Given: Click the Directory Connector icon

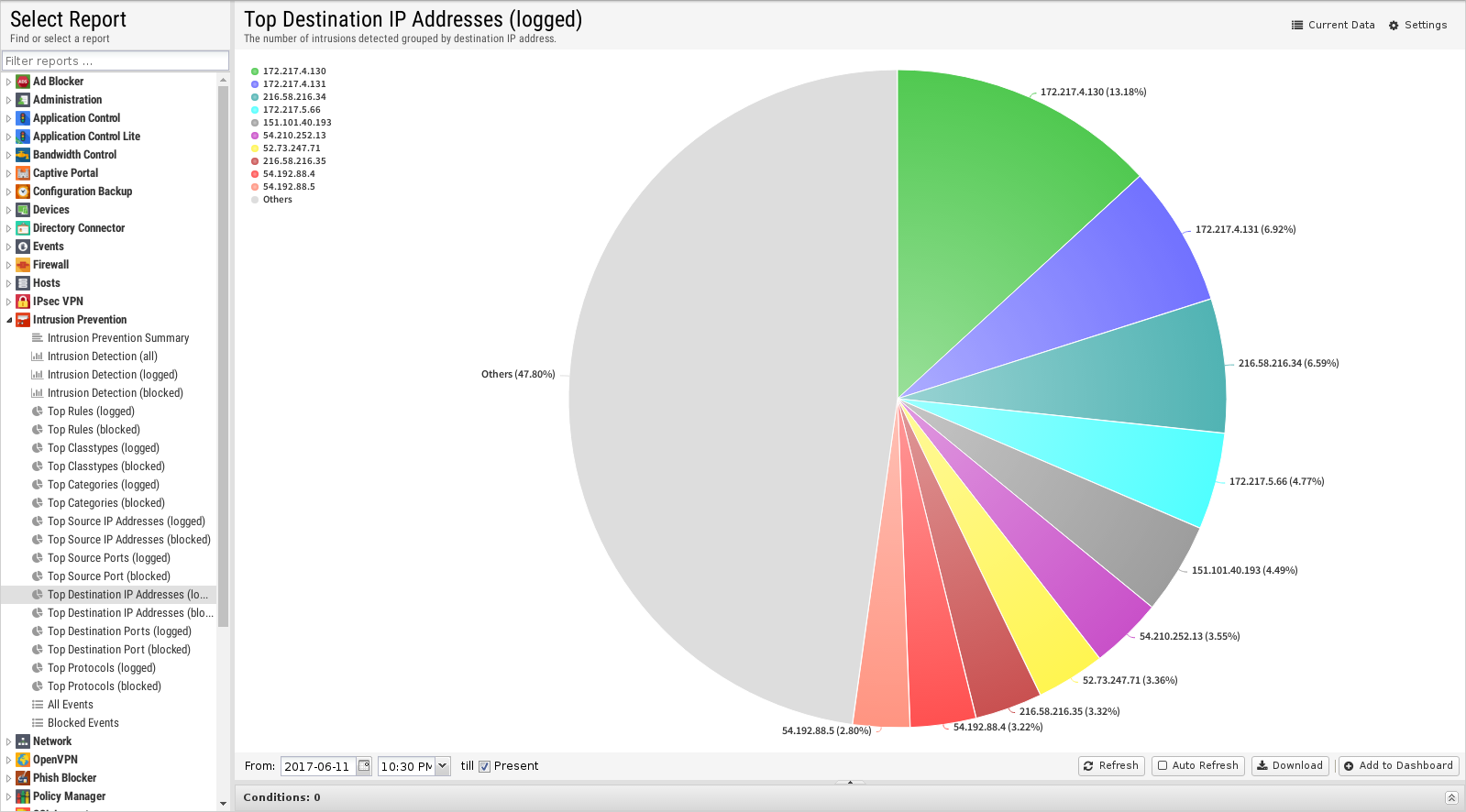Looking at the screenshot, I should (23, 228).
